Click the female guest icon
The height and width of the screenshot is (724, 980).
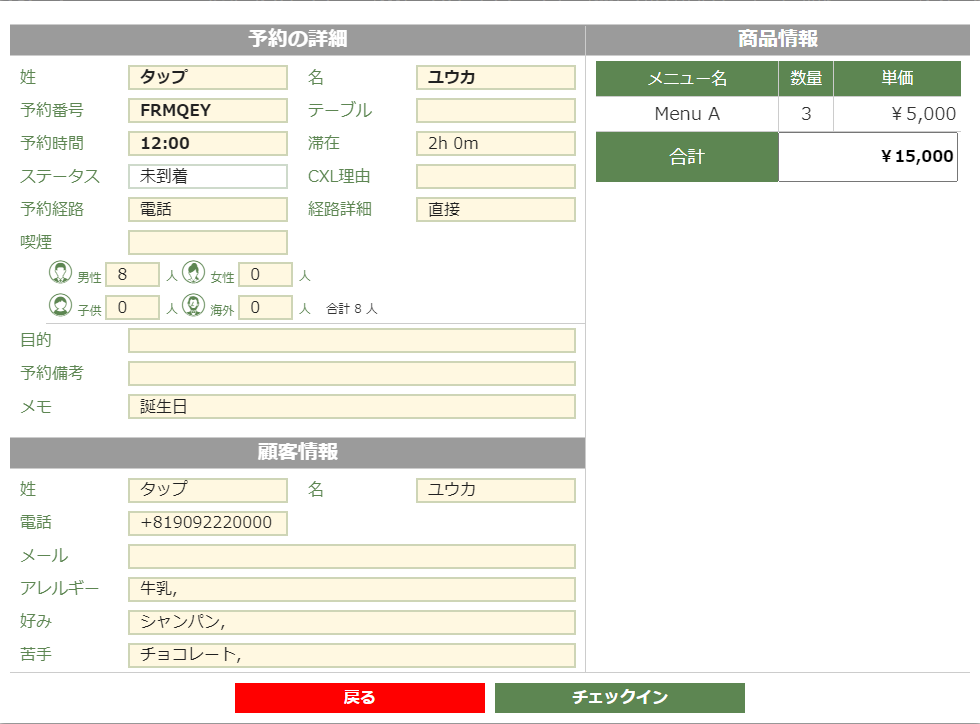click(194, 273)
